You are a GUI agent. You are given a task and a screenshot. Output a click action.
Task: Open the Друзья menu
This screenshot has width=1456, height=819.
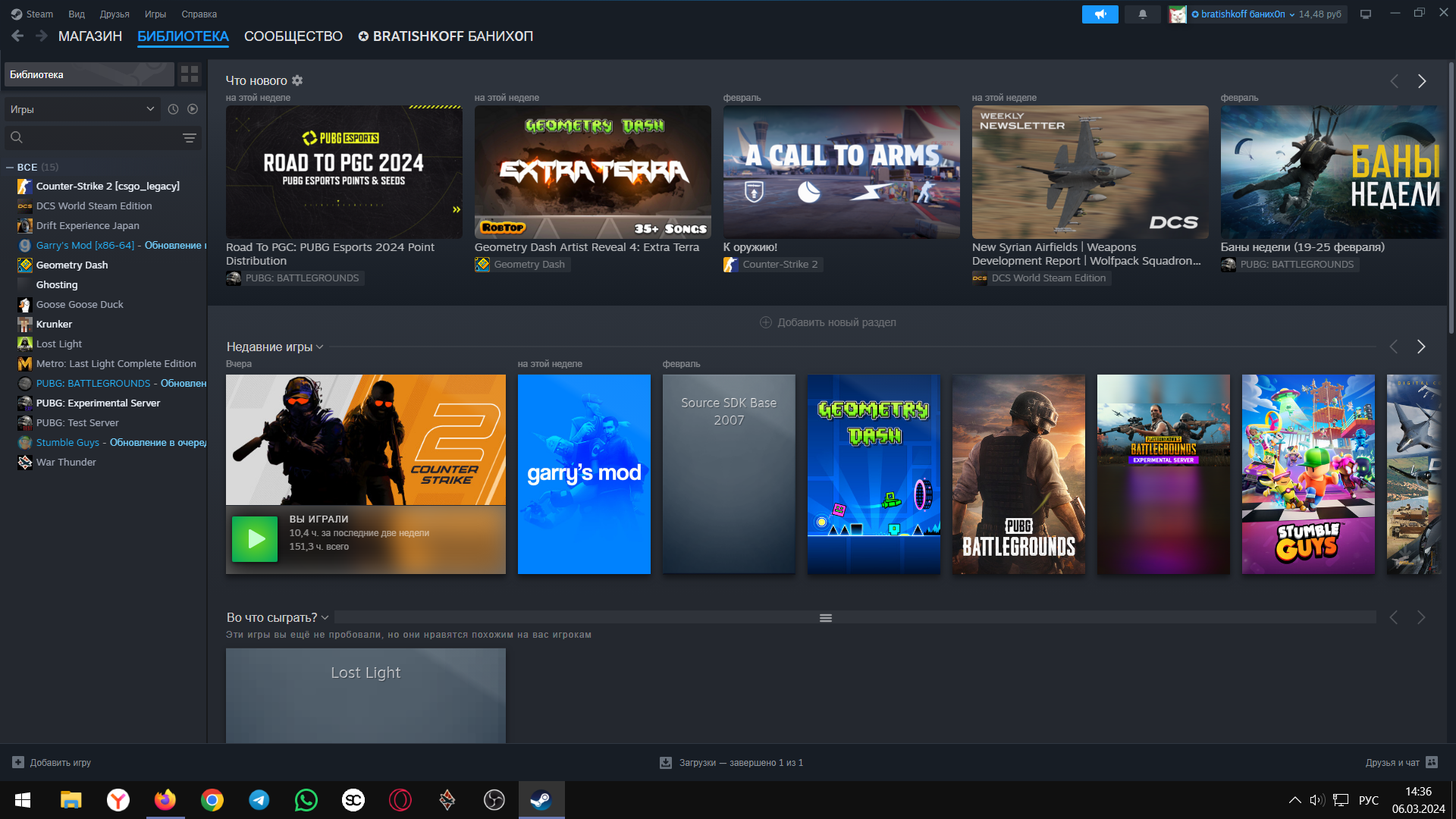[x=115, y=14]
